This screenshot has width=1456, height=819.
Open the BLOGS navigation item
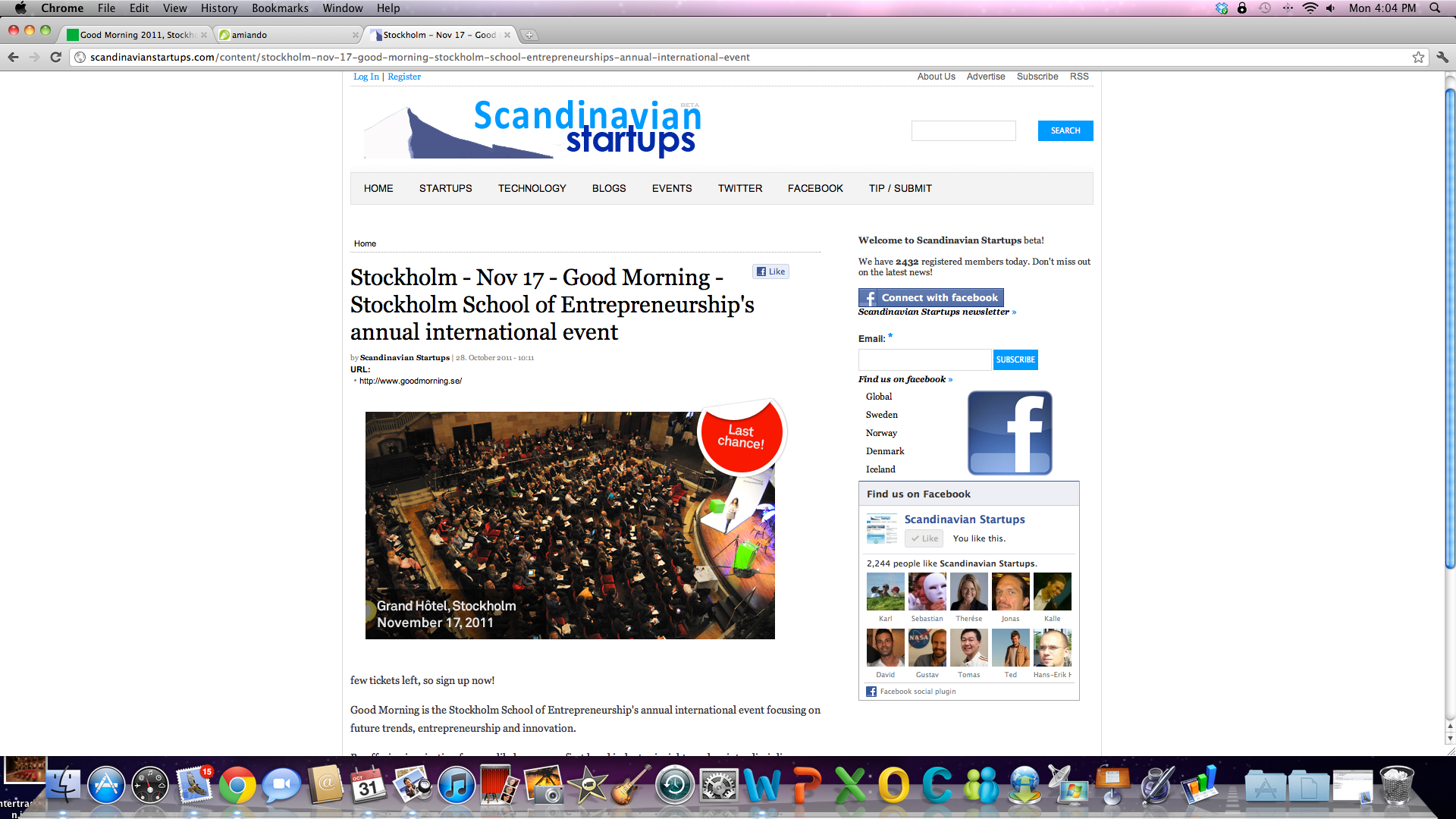tap(609, 188)
